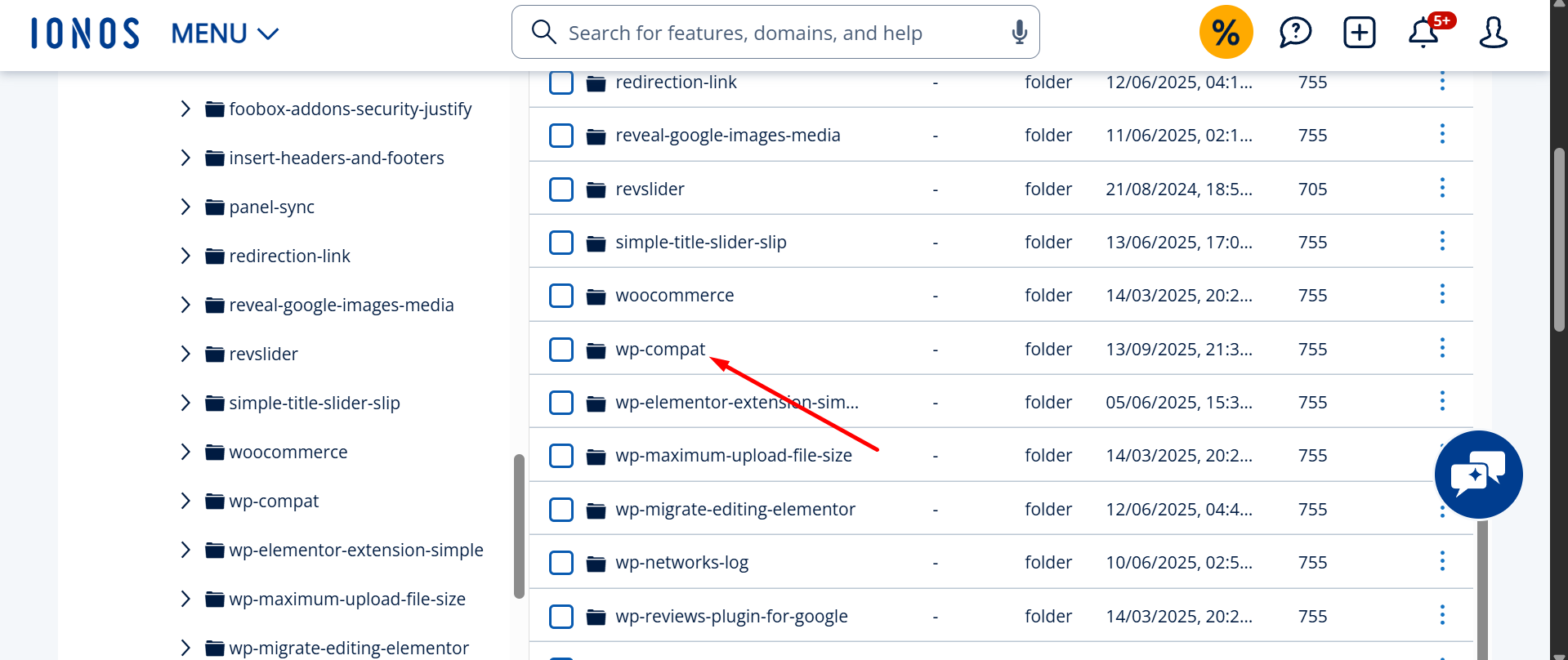Image resolution: width=1568 pixels, height=660 pixels.
Task: Click the wp-networks-log folder icon in list
Action: (x=596, y=563)
